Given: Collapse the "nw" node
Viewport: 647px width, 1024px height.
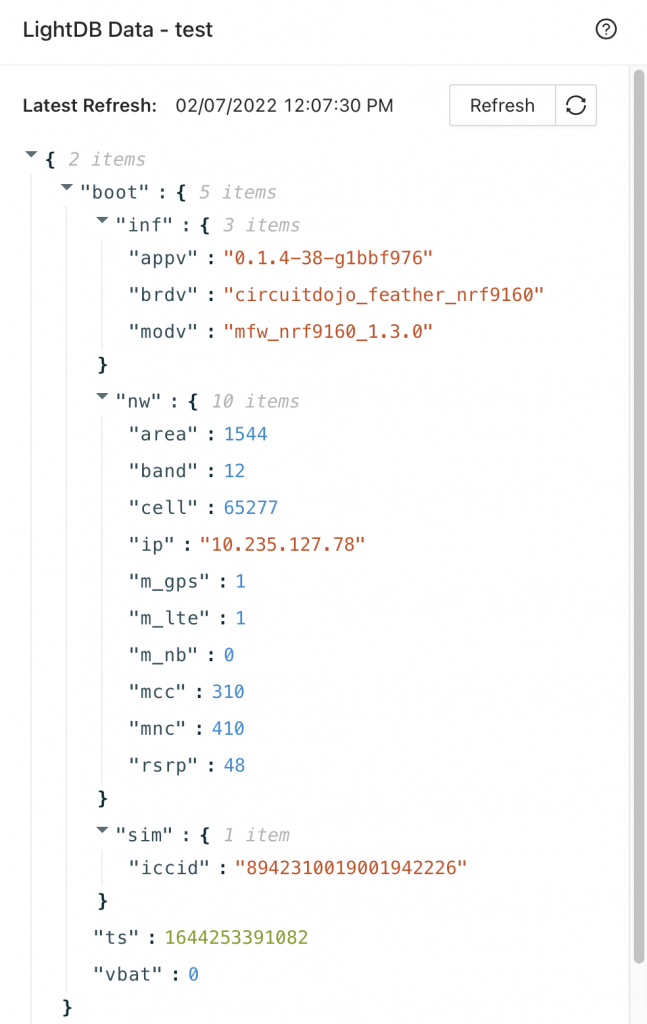Looking at the screenshot, I should pos(101,396).
